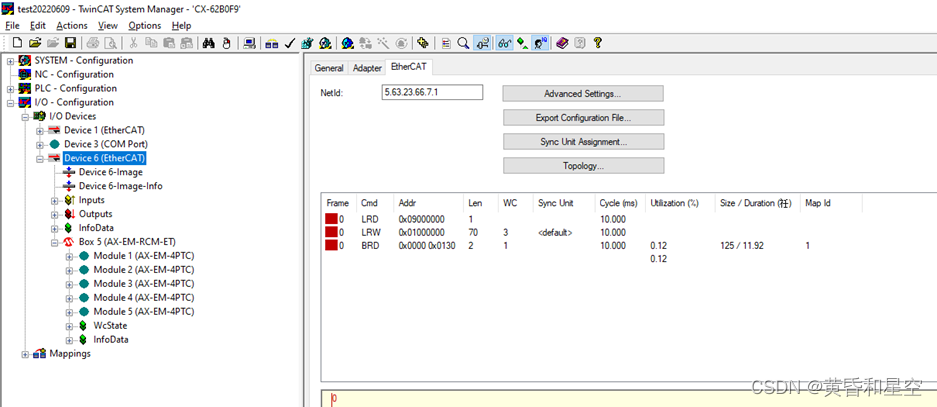Click the Print toolbar icon

(x=93, y=43)
